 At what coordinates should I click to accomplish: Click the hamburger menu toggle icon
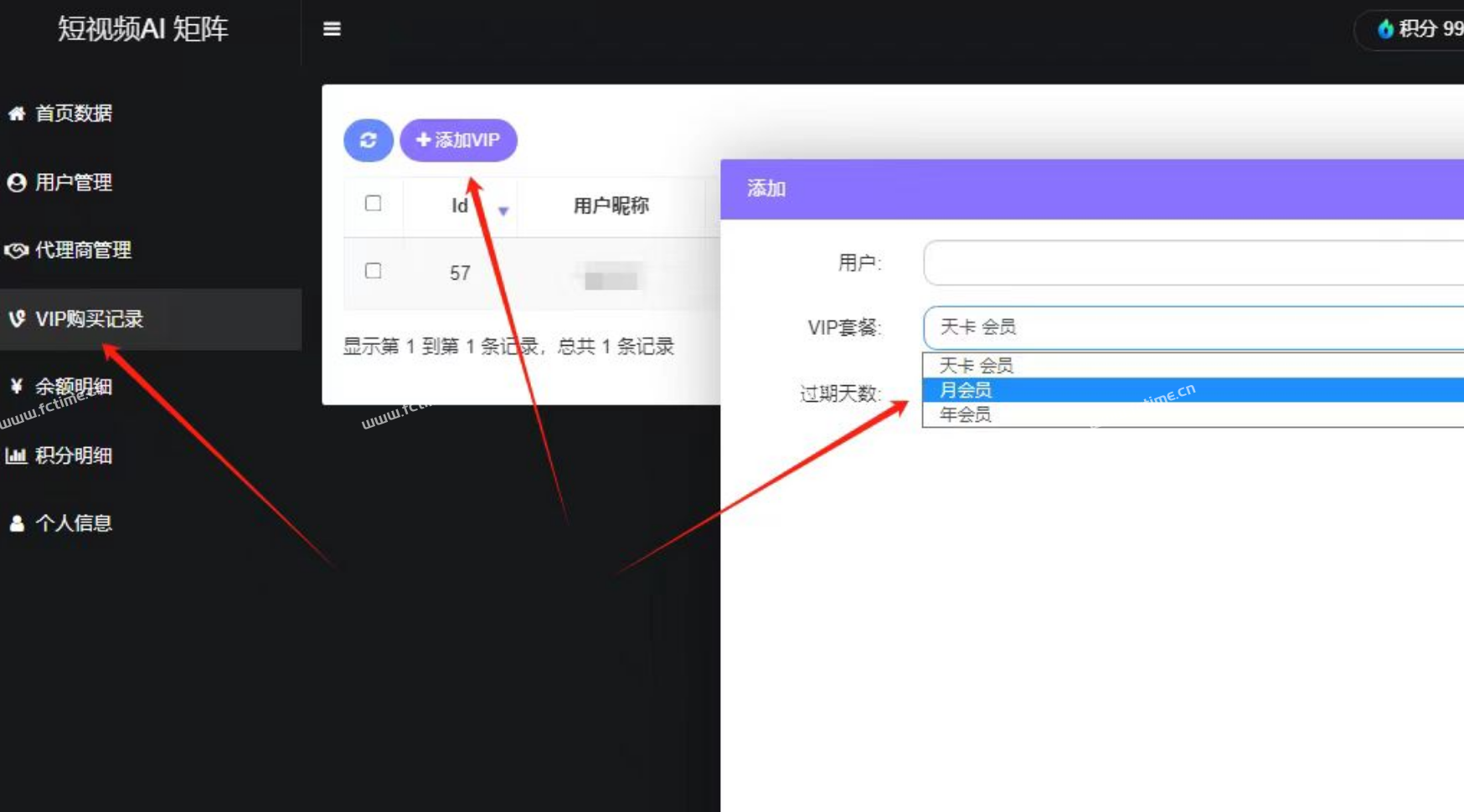332,29
